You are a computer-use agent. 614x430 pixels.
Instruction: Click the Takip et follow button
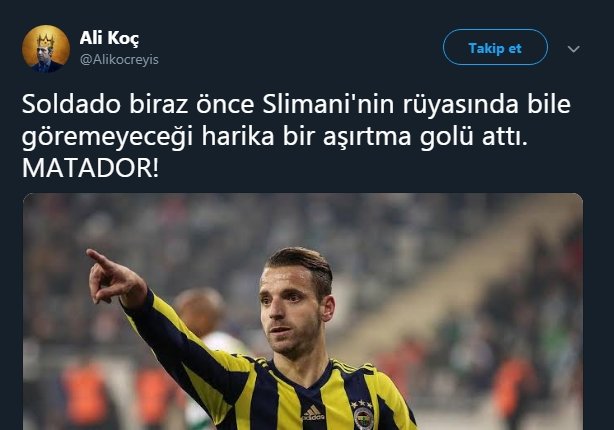tap(495, 47)
